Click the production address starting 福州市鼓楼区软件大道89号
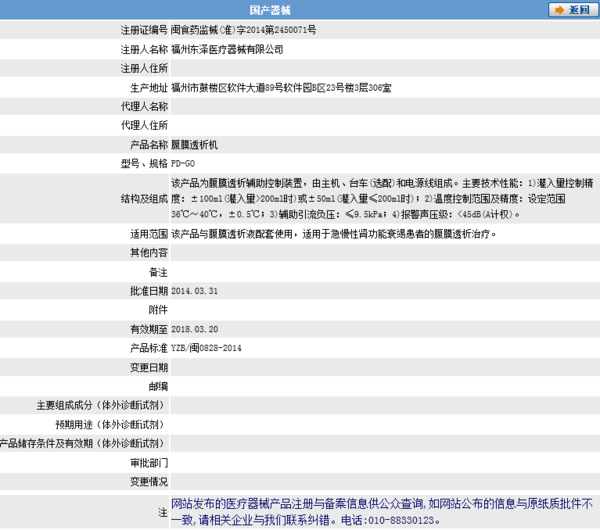 click(281, 88)
